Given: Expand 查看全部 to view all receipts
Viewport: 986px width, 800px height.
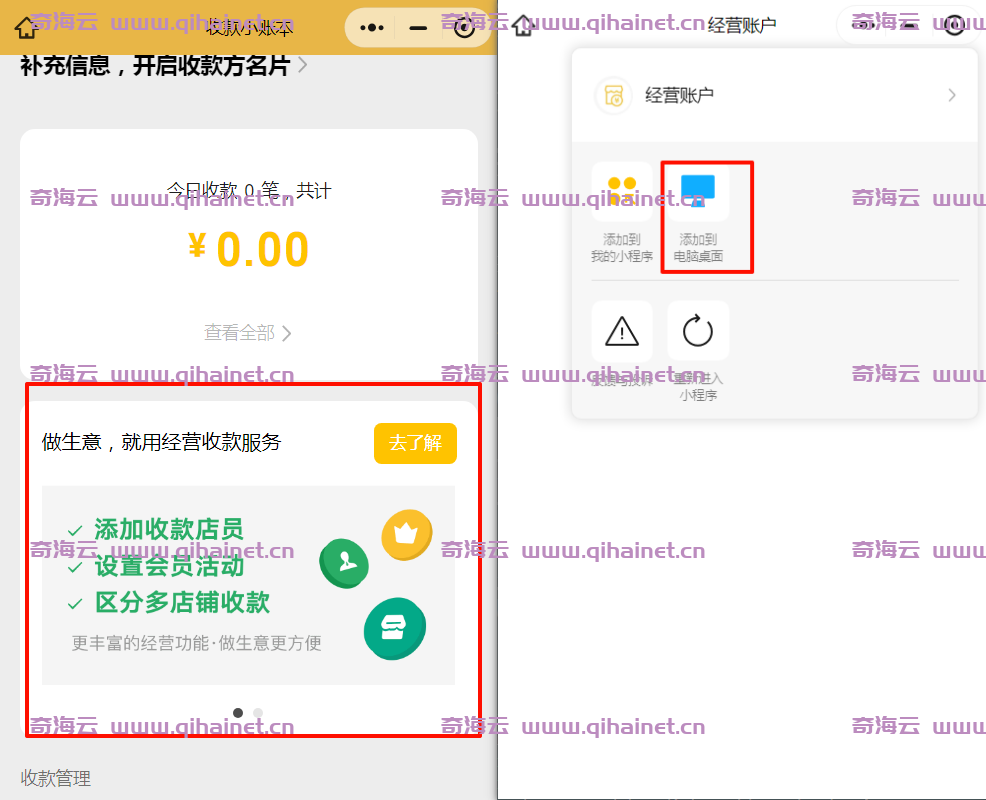Looking at the screenshot, I should click(x=248, y=333).
